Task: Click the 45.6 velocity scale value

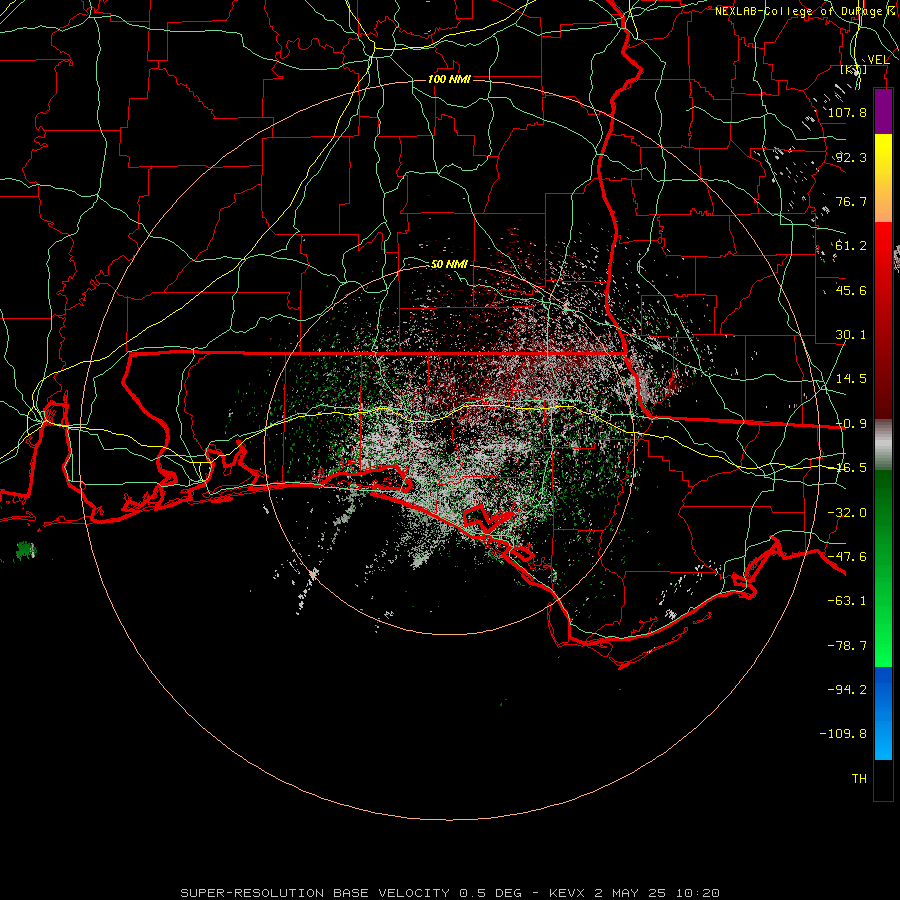Action: click(x=851, y=290)
